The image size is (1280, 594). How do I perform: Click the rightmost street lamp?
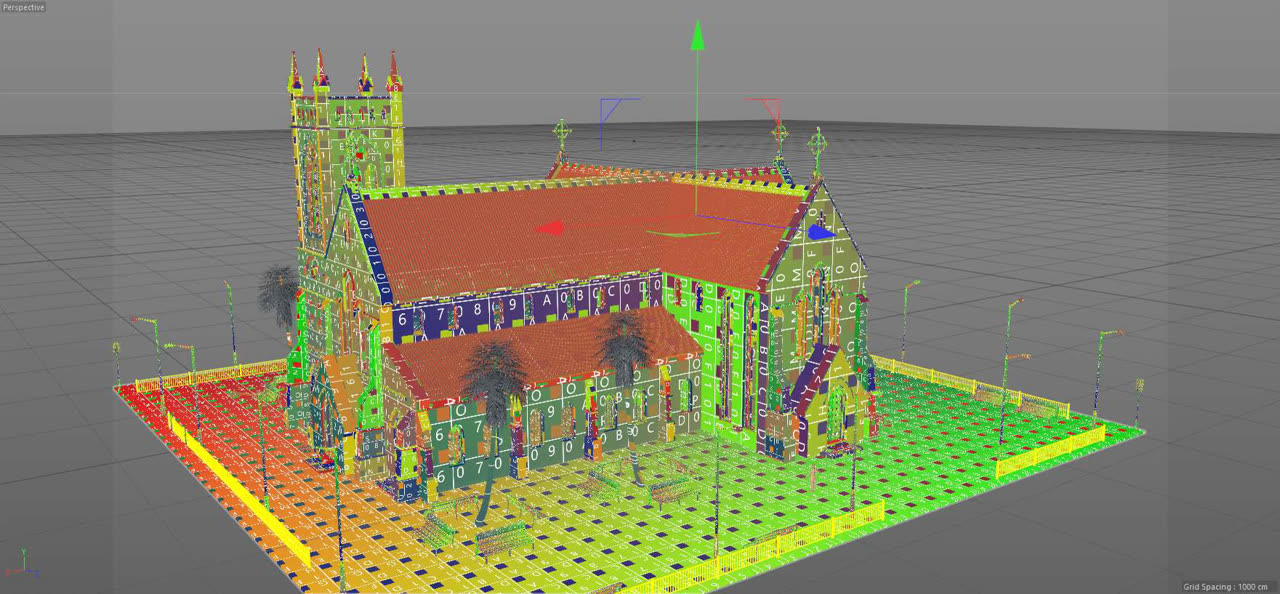(x=1104, y=370)
